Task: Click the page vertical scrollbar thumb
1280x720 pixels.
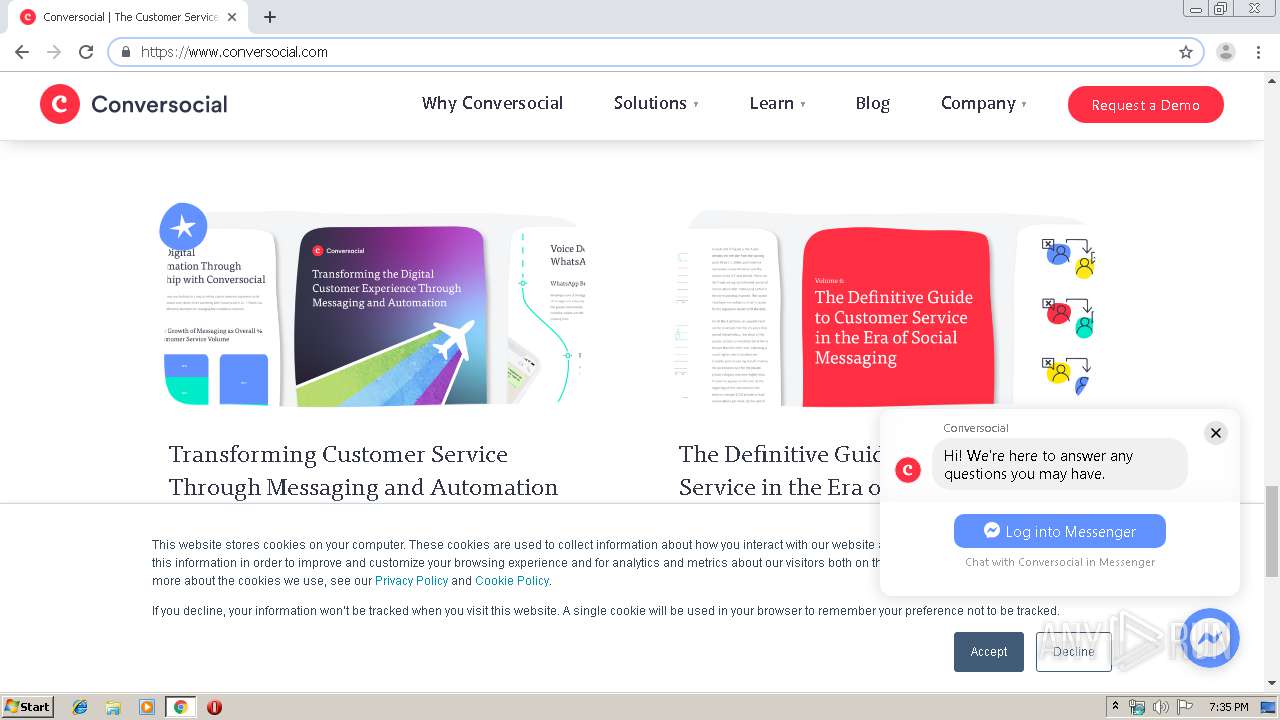Action: (1272, 530)
